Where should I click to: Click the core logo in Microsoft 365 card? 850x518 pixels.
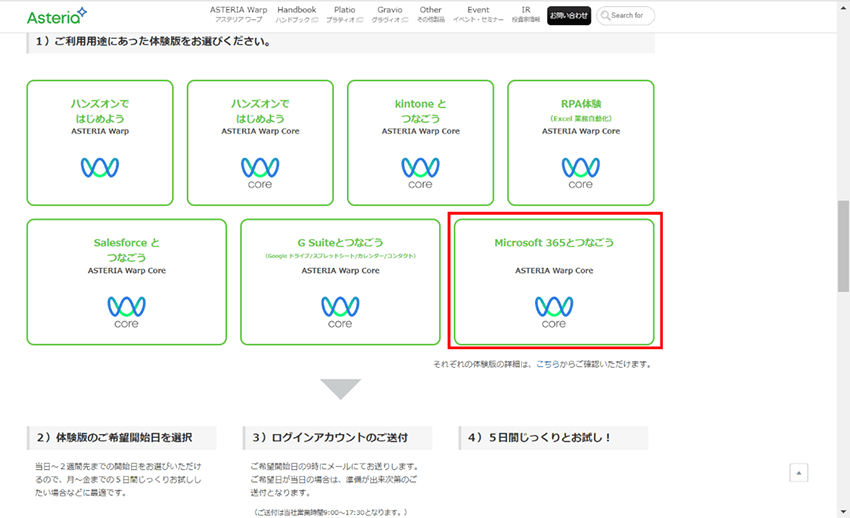pyautogui.click(x=554, y=312)
